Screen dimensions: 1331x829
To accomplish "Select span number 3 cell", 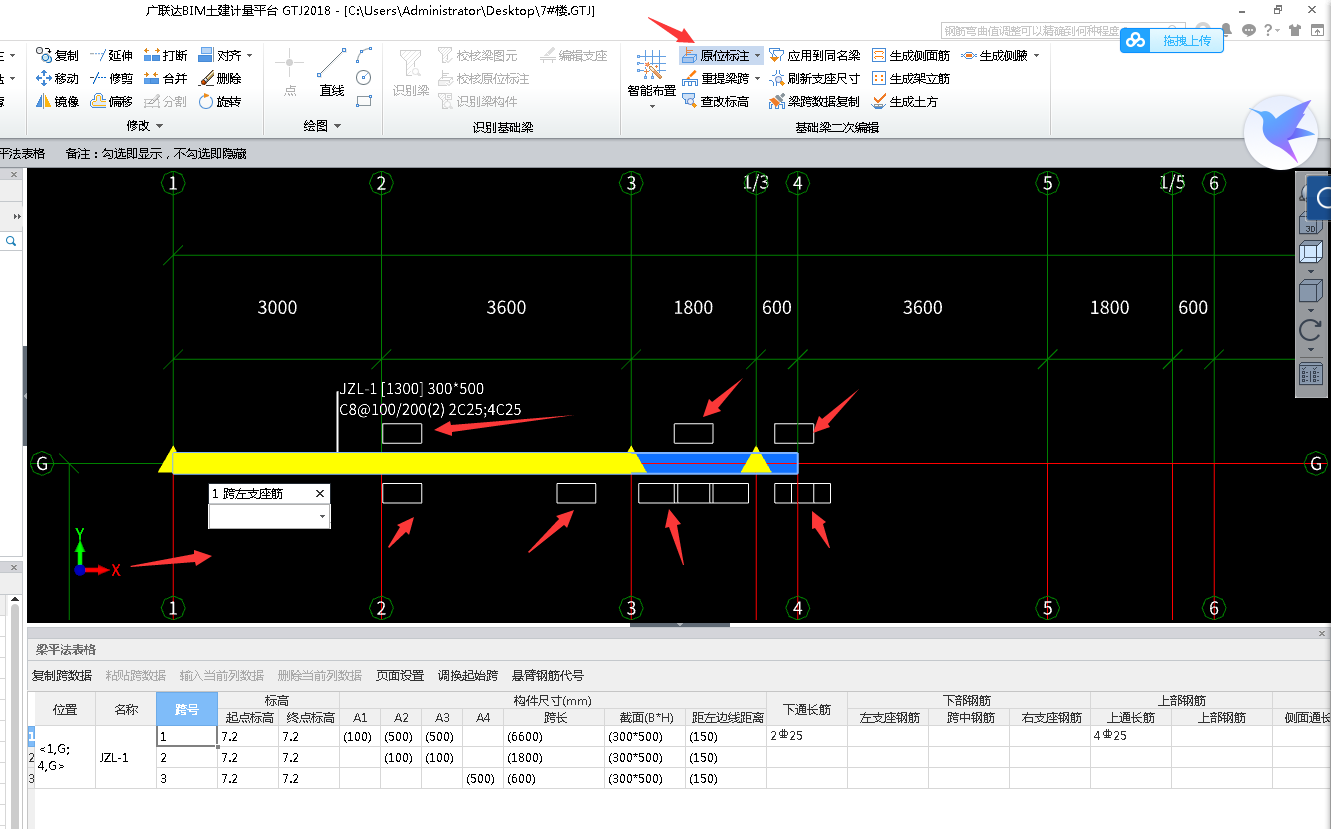I will click(187, 778).
